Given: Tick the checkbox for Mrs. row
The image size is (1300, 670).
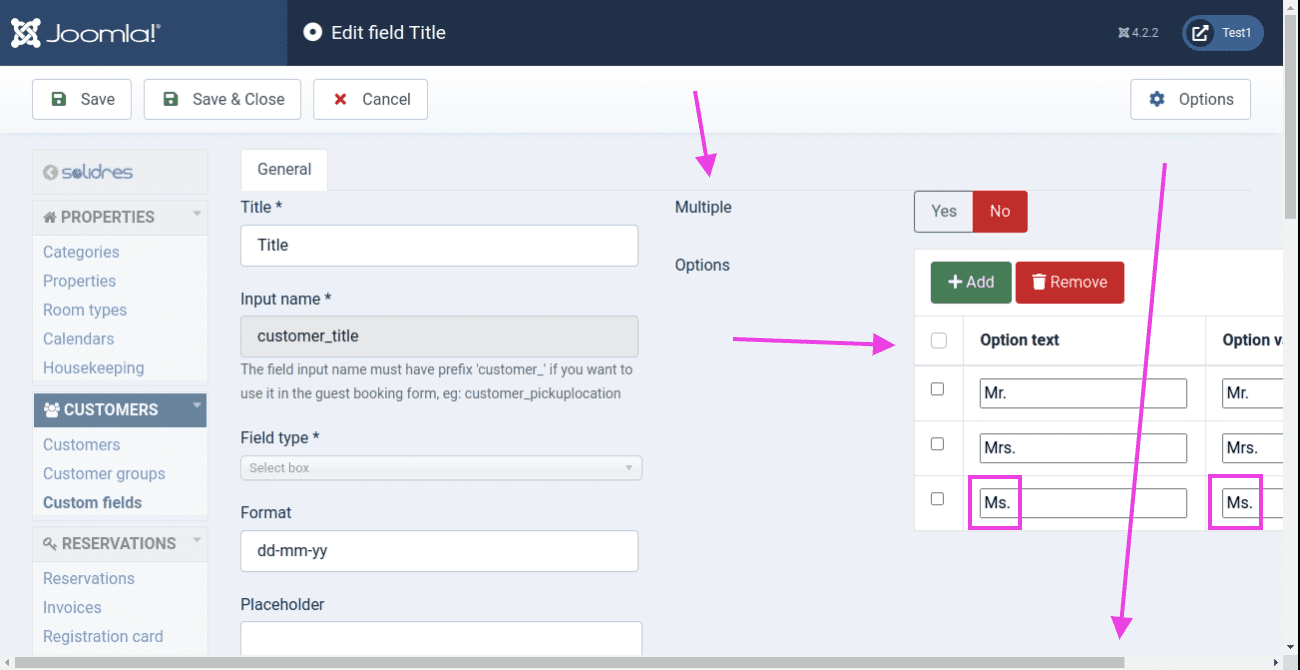Looking at the screenshot, I should 937,443.
